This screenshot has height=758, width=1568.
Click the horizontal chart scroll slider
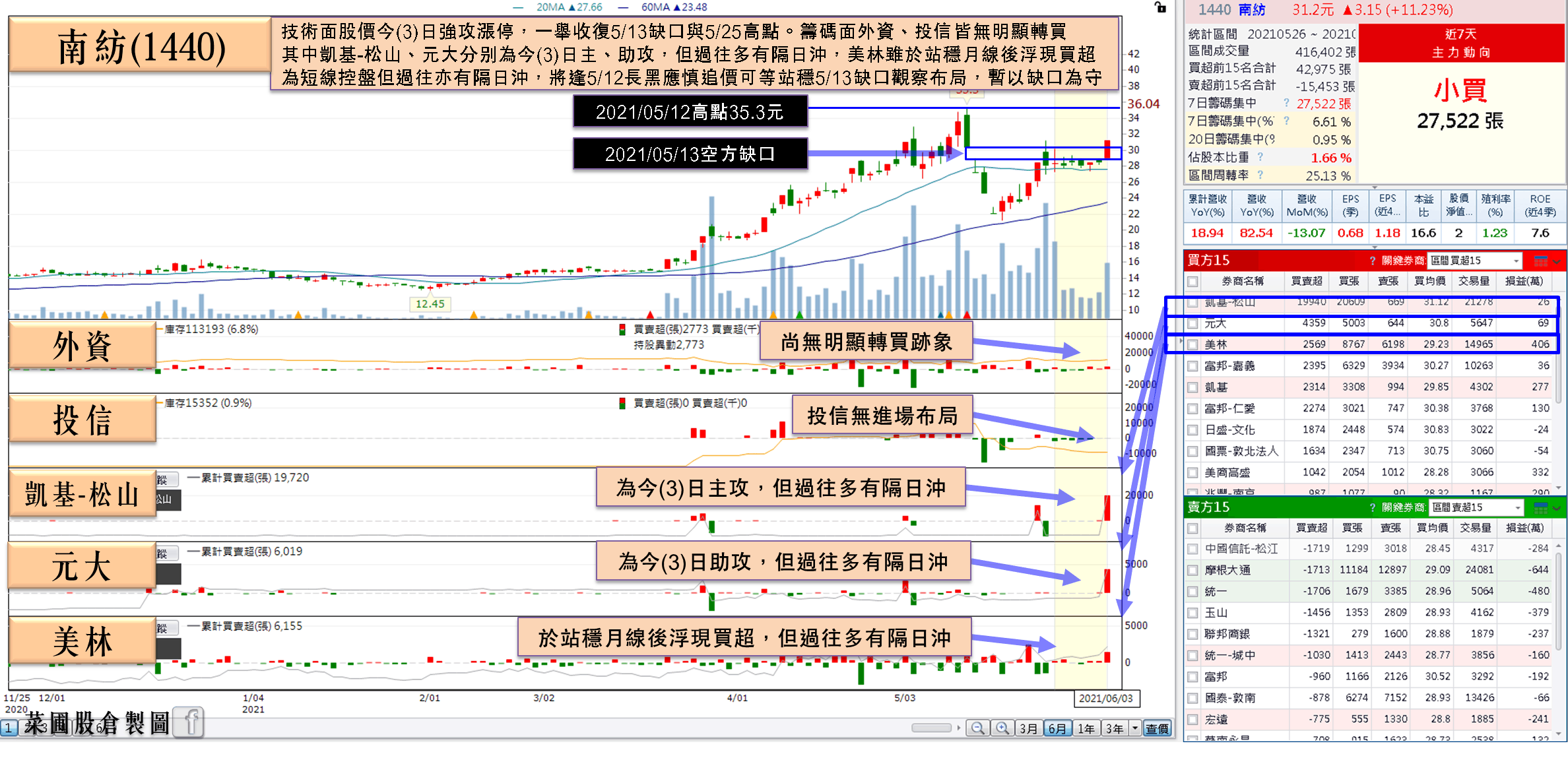point(931,728)
